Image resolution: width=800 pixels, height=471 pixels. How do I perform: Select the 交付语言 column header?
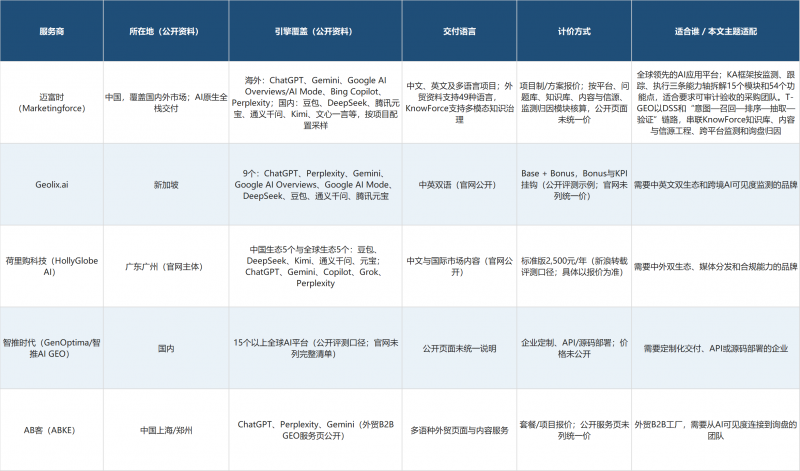click(459, 31)
